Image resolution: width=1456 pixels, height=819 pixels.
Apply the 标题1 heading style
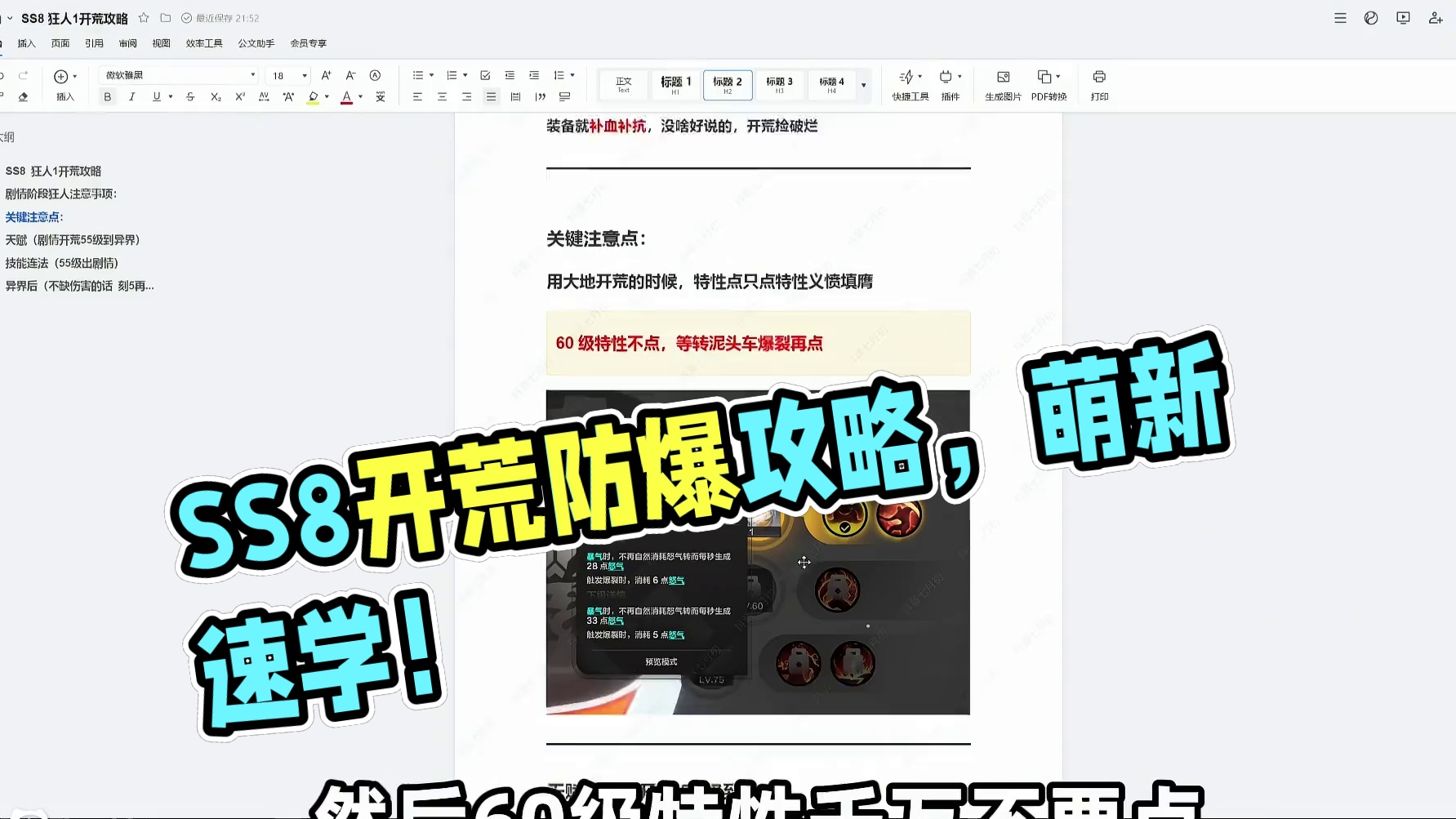click(675, 84)
